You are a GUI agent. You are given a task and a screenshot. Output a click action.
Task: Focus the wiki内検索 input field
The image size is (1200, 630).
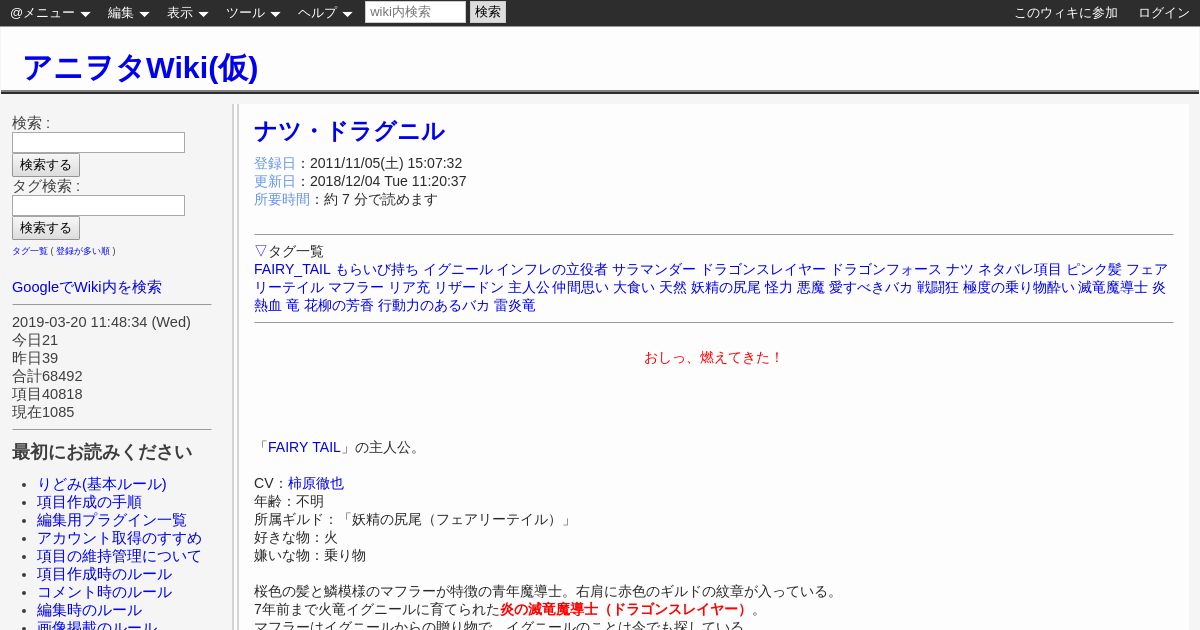coord(415,12)
